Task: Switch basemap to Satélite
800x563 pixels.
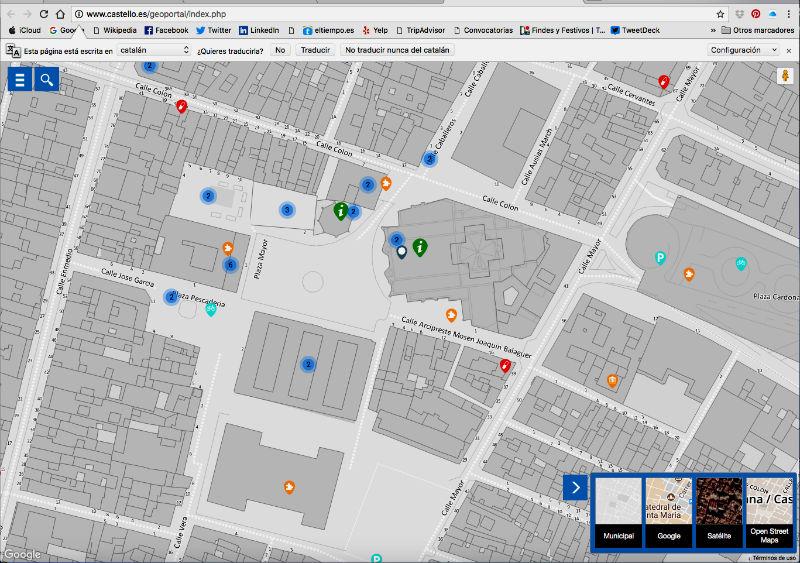Action: tap(719, 513)
